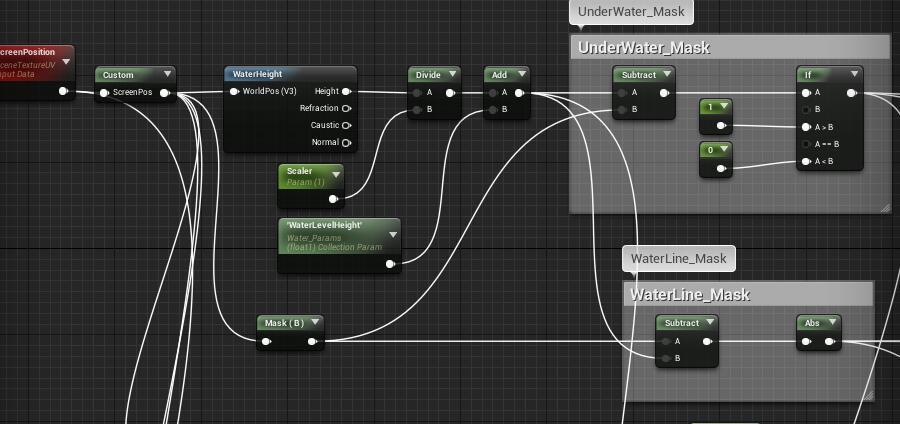Image resolution: width=900 pixels, height=424 pixels.
Task: Expand the Divide node dropdown arrow
Action: tap(453, 74)
